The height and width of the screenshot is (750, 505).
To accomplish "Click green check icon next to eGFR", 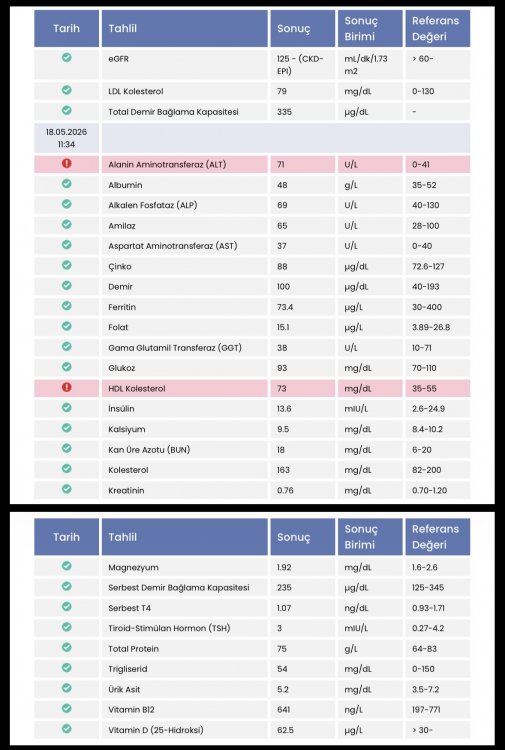I will pyautogui.click(x=66, y=57).
